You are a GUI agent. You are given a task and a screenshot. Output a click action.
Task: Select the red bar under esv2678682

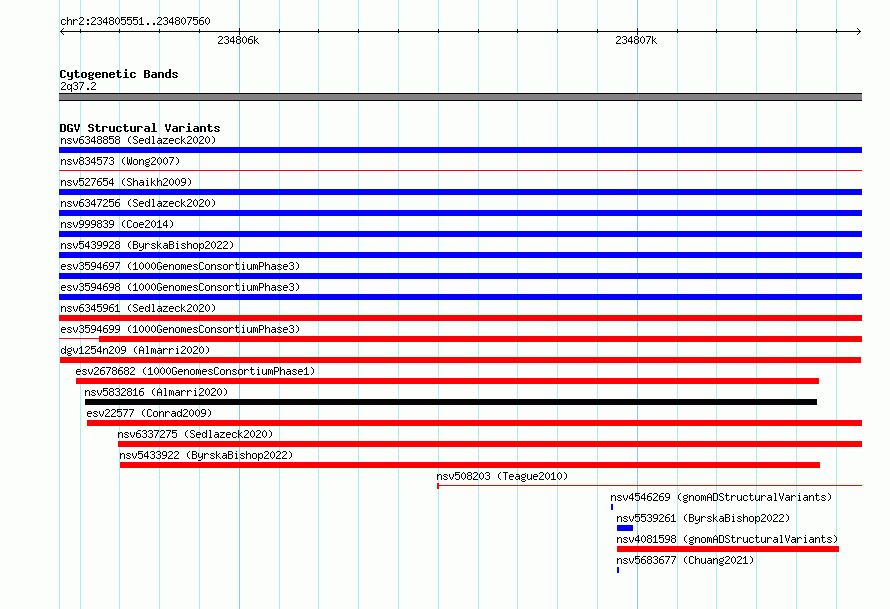[x=447, y=381]
